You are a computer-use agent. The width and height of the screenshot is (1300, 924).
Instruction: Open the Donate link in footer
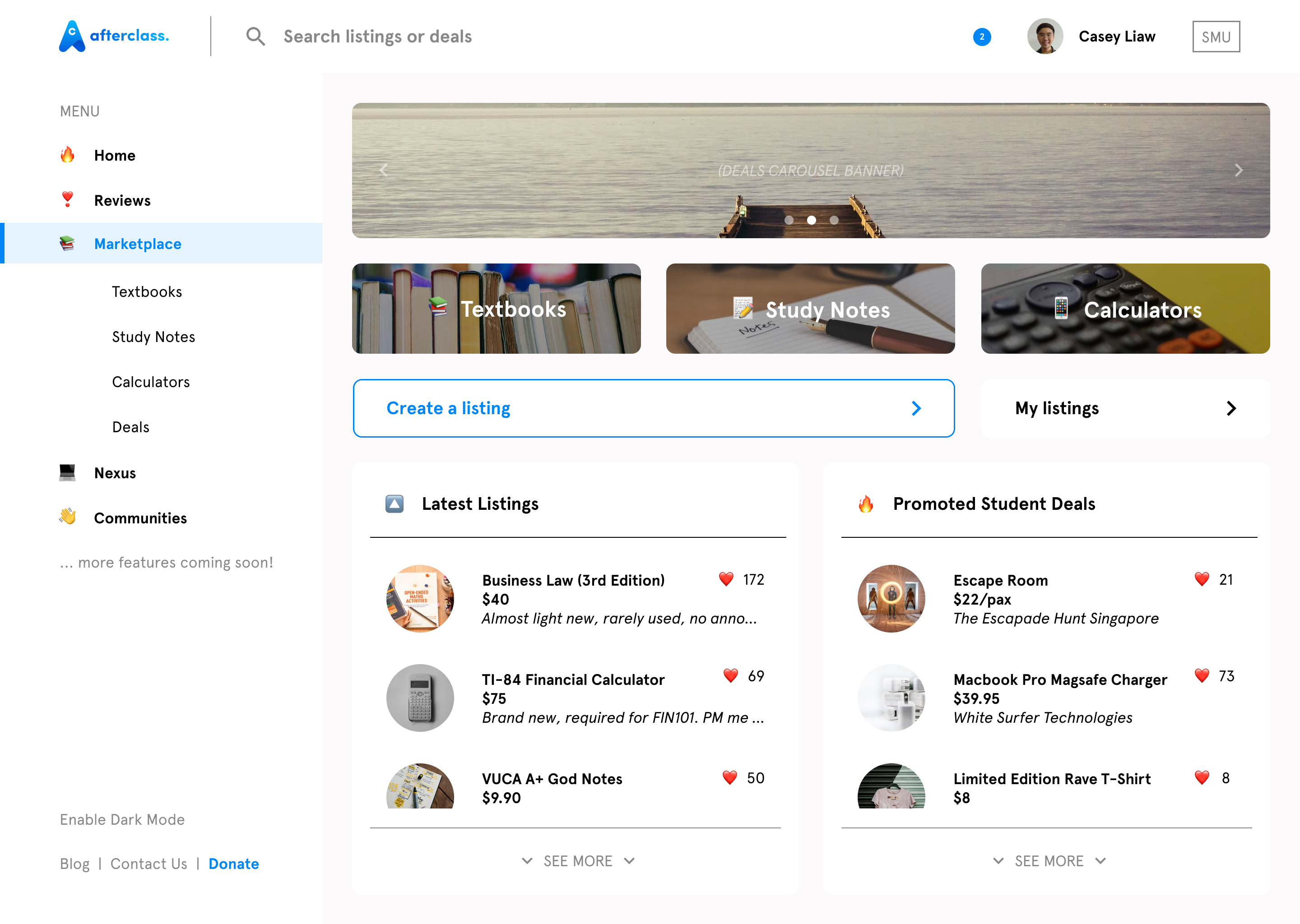[x=233, y=864]
